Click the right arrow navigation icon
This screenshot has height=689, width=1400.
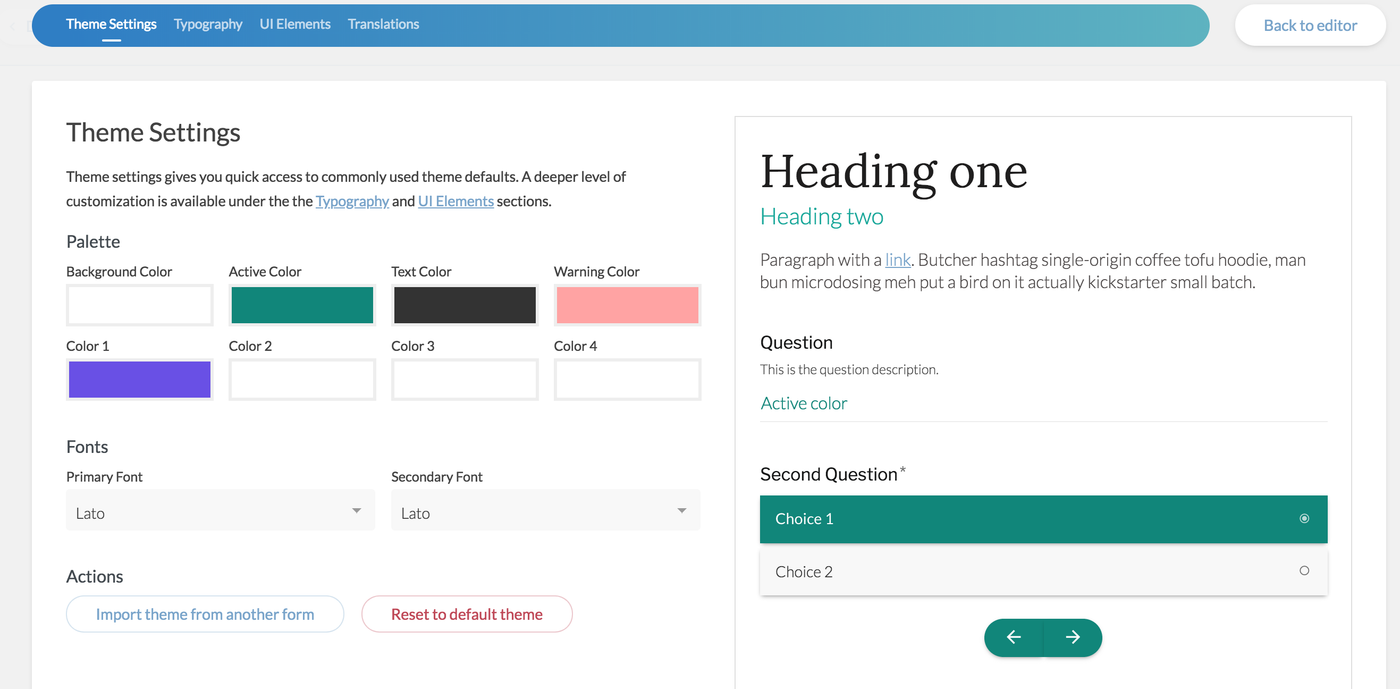point(1072,637)
